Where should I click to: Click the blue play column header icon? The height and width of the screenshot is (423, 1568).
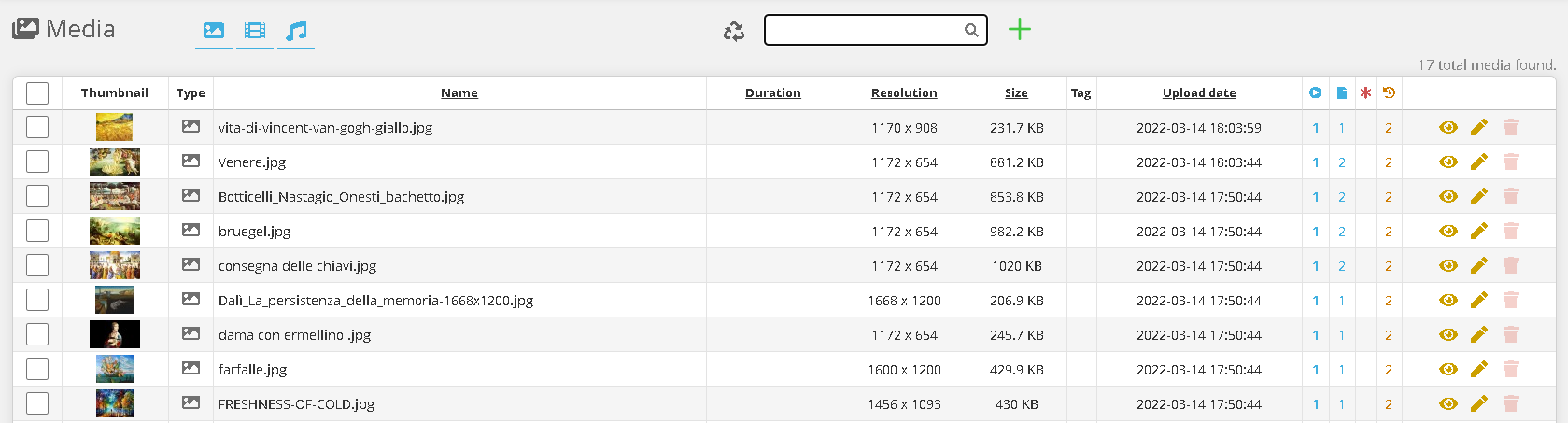click(1315, 93)
